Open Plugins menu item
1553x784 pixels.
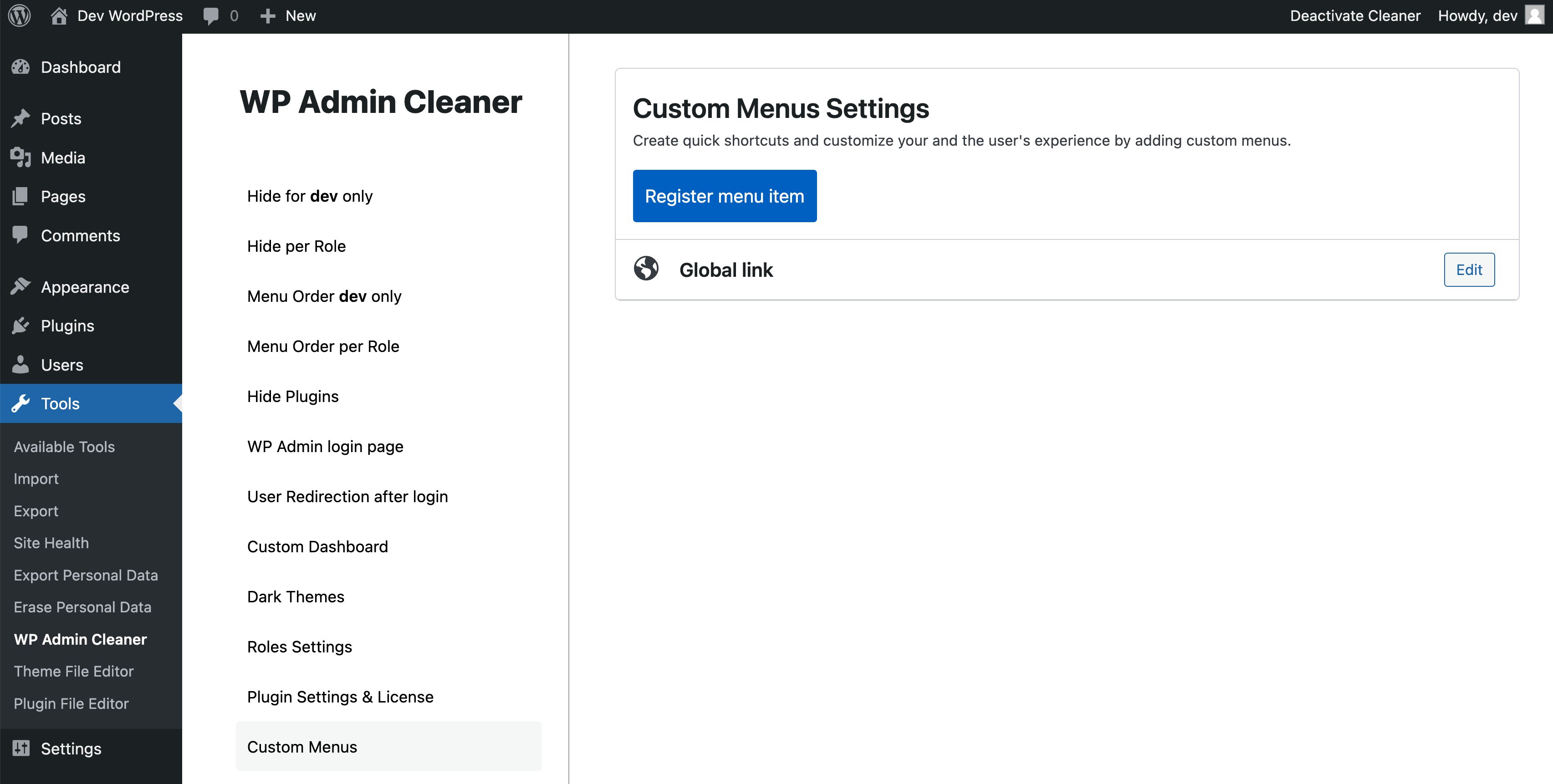click(x=67, y=326)
